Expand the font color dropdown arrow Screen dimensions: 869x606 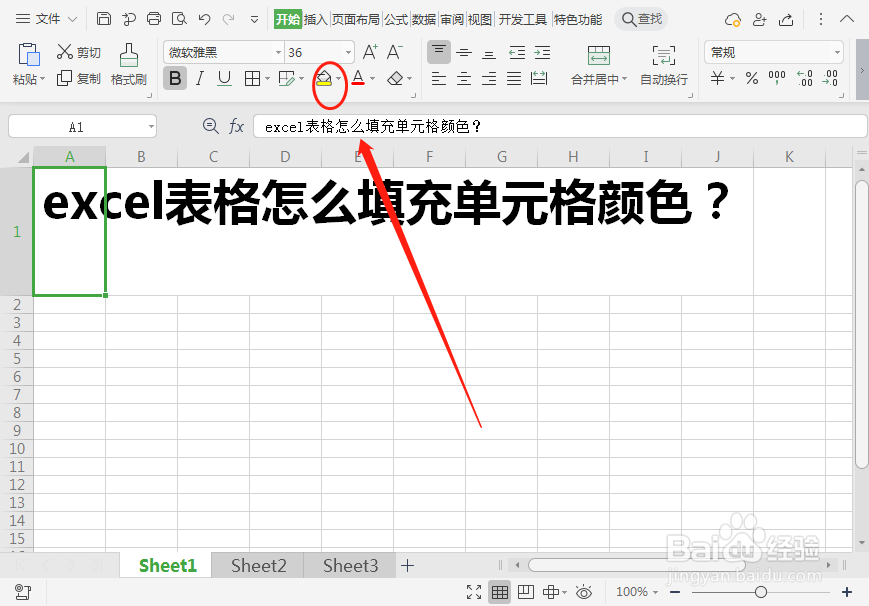pos(372,79)
